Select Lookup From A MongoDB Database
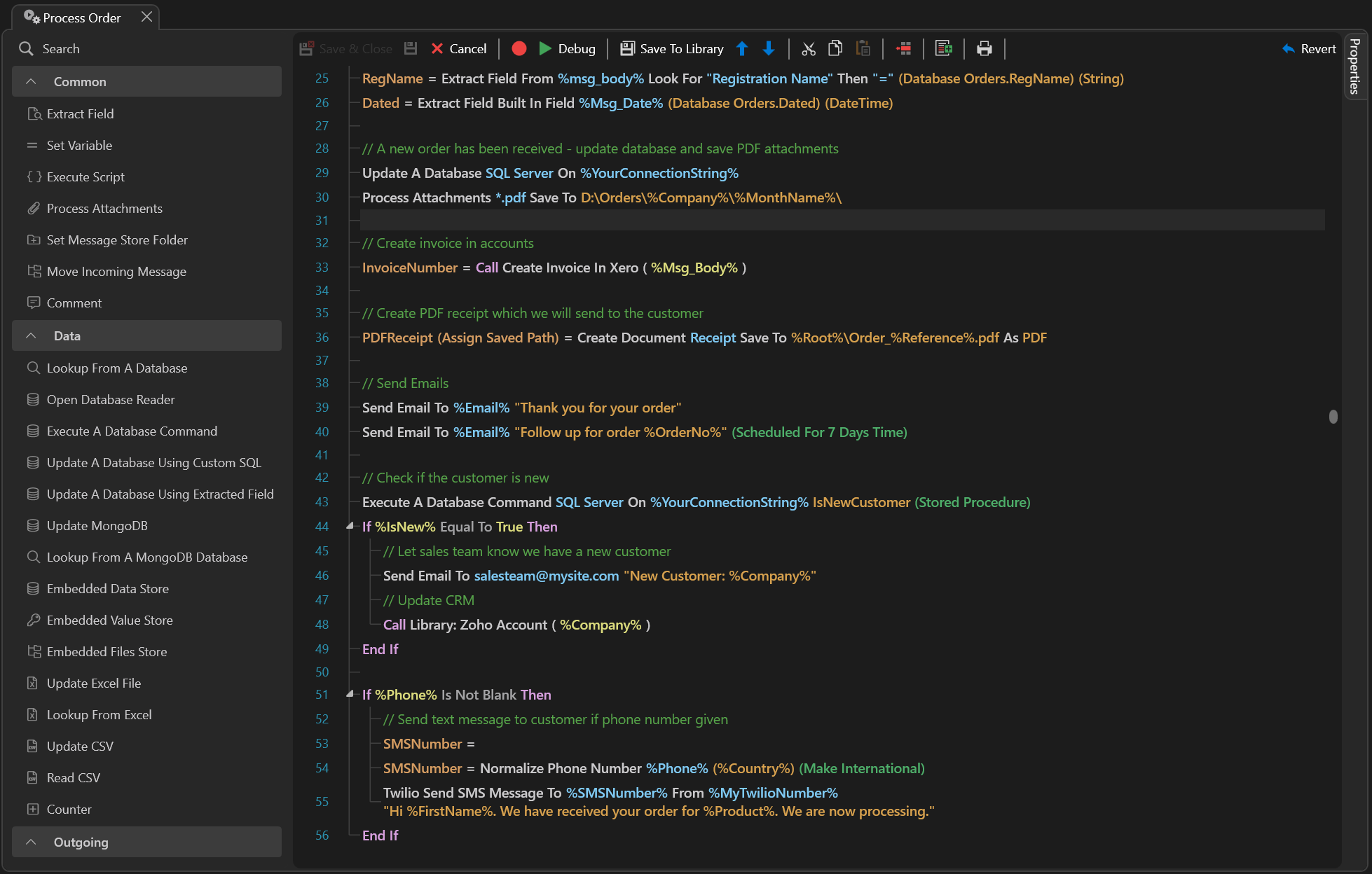The image size is (1372, 874). coord(147,557)
